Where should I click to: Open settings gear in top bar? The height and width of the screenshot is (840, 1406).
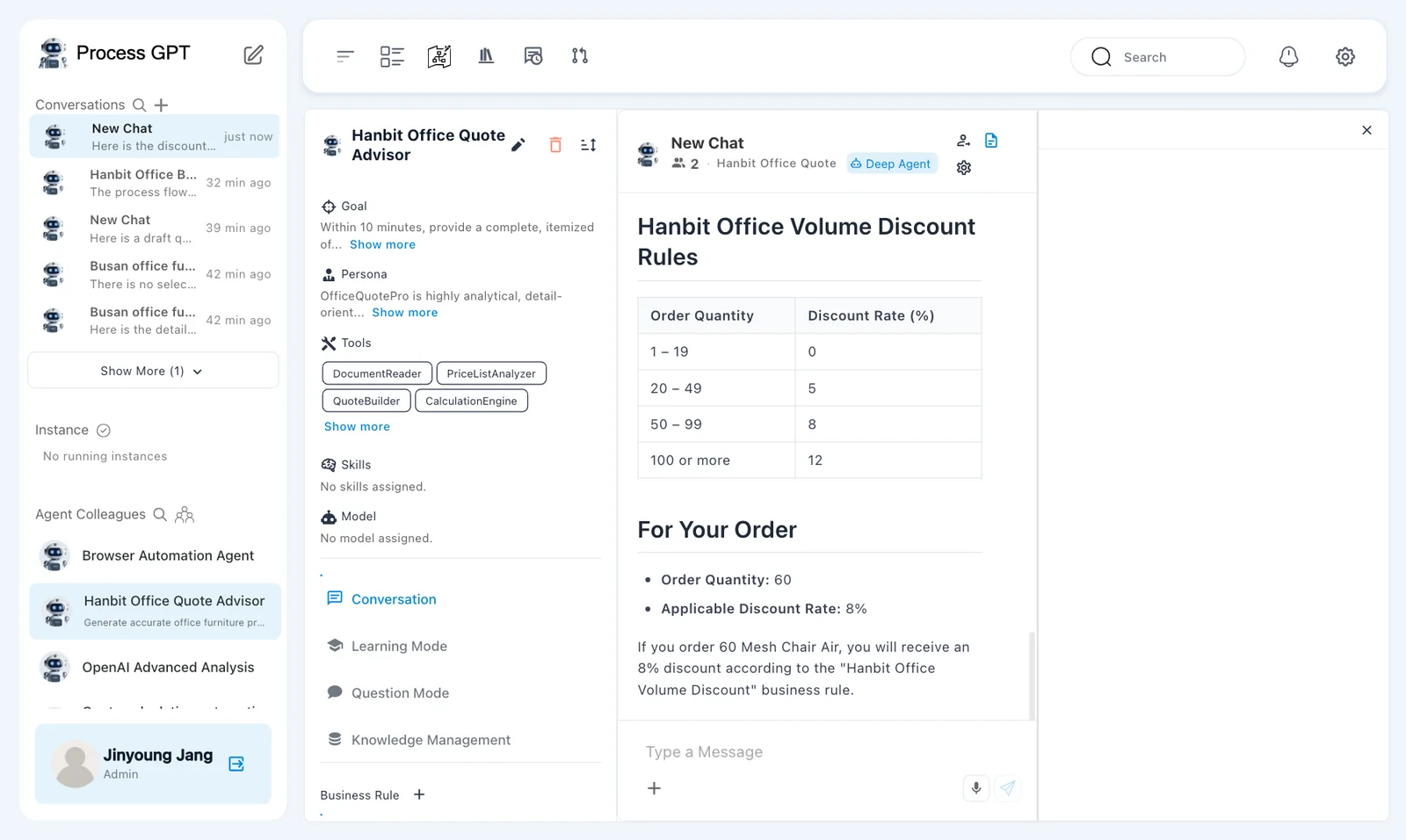pyautogui.click(x=1345, y=57)
